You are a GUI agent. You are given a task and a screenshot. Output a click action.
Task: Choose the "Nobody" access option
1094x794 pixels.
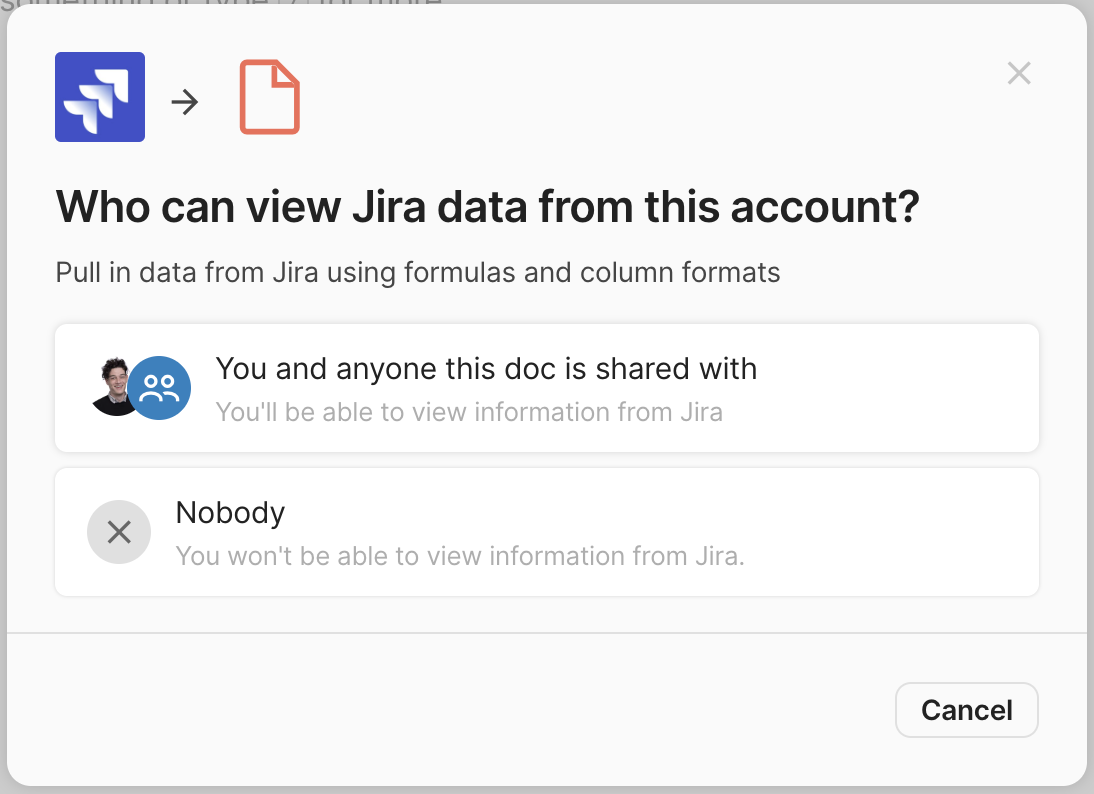[231, 513]
